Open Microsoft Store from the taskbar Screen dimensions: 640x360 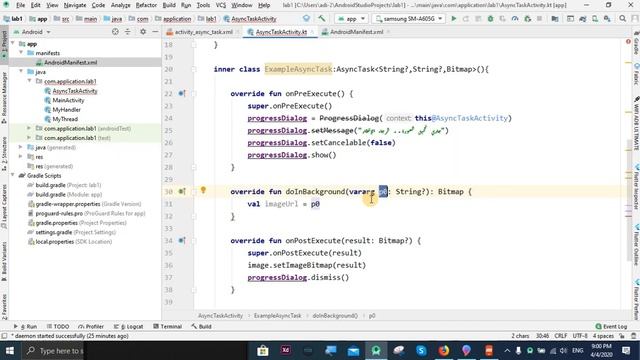(x=263, y=351)
